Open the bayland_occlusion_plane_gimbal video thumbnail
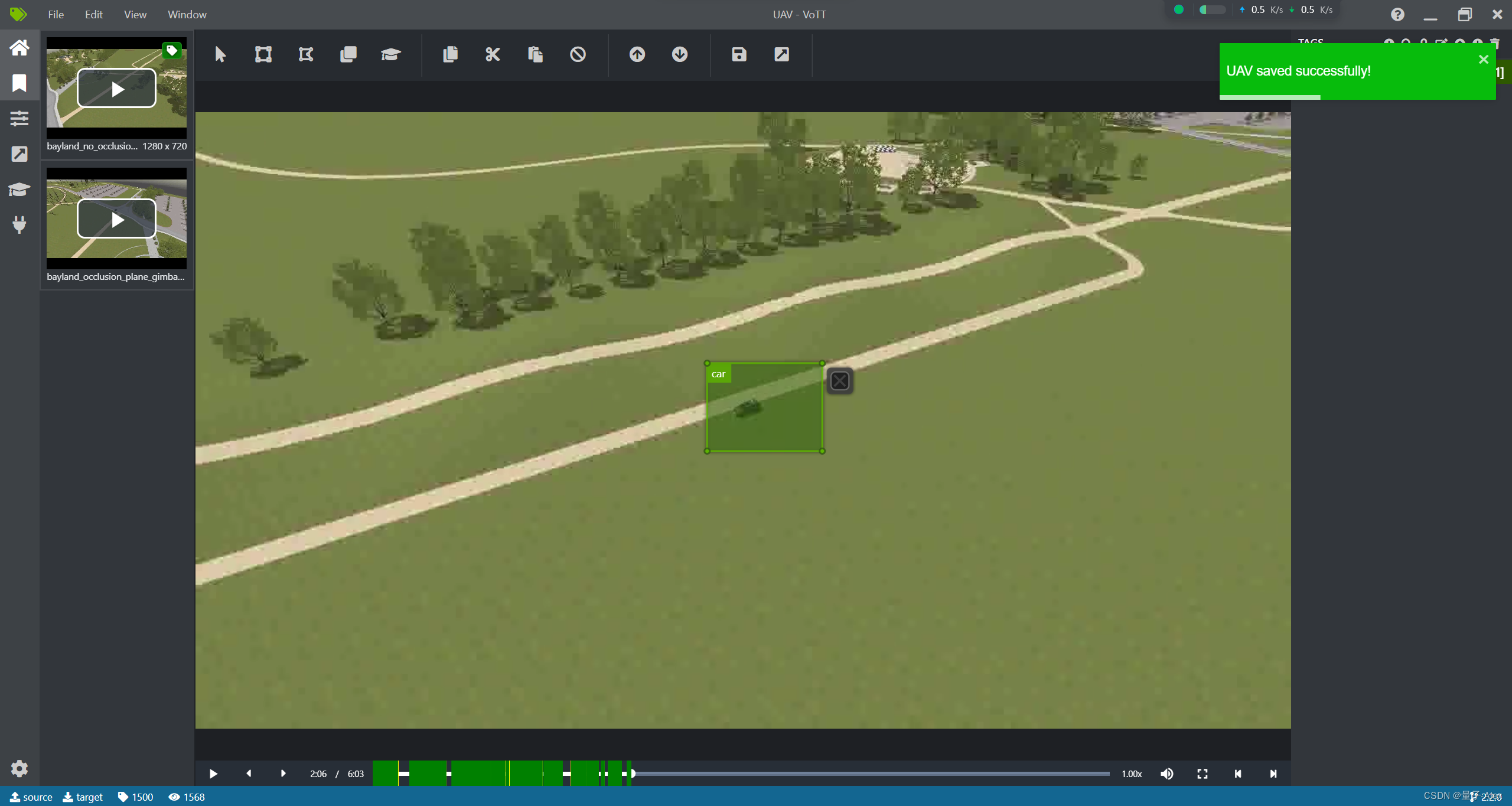 coord(116,219)
